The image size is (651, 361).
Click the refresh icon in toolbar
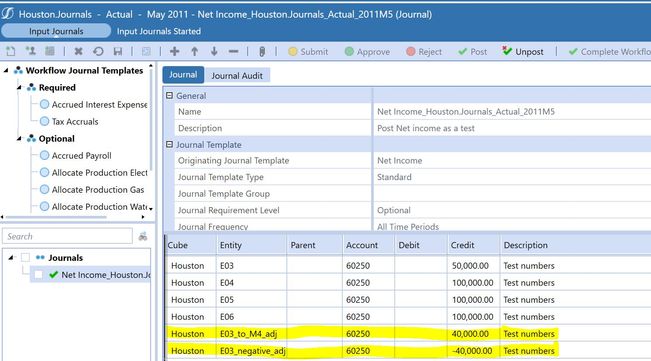click(x=98, y=51)
